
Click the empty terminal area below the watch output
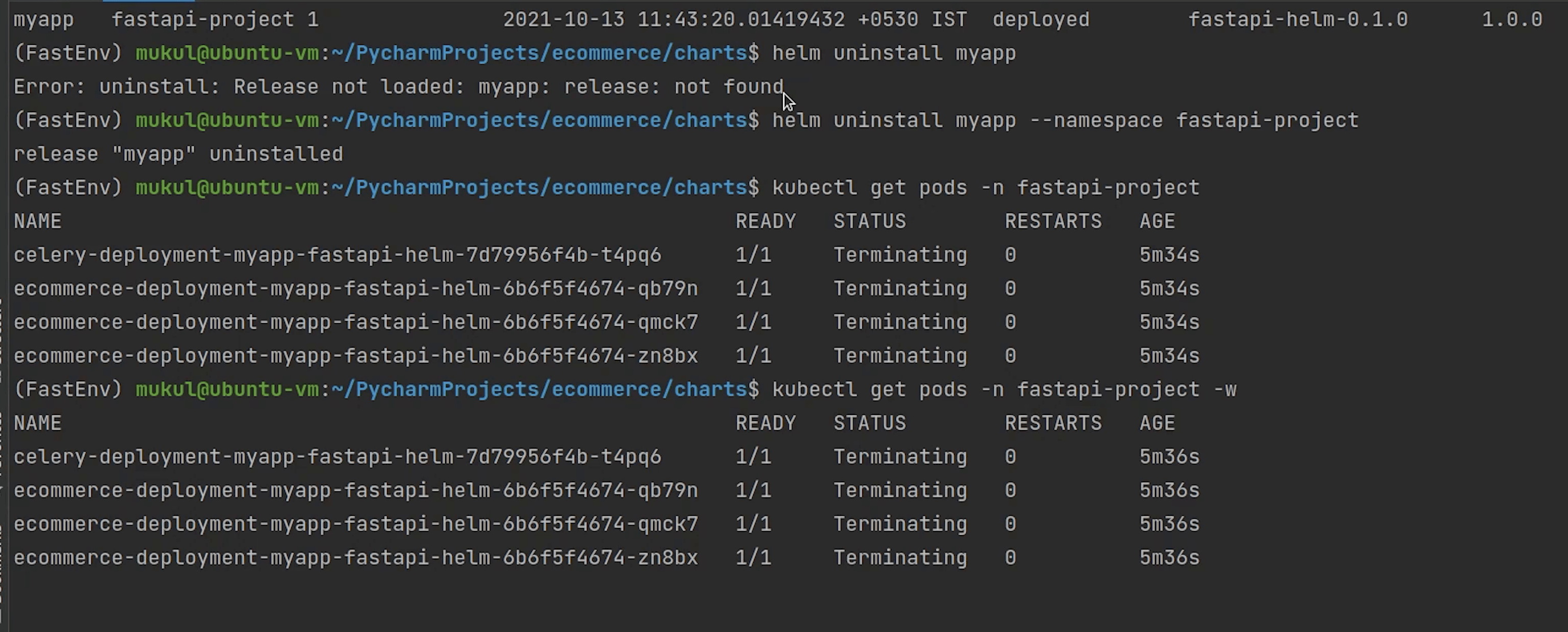[x=730, y=602]
